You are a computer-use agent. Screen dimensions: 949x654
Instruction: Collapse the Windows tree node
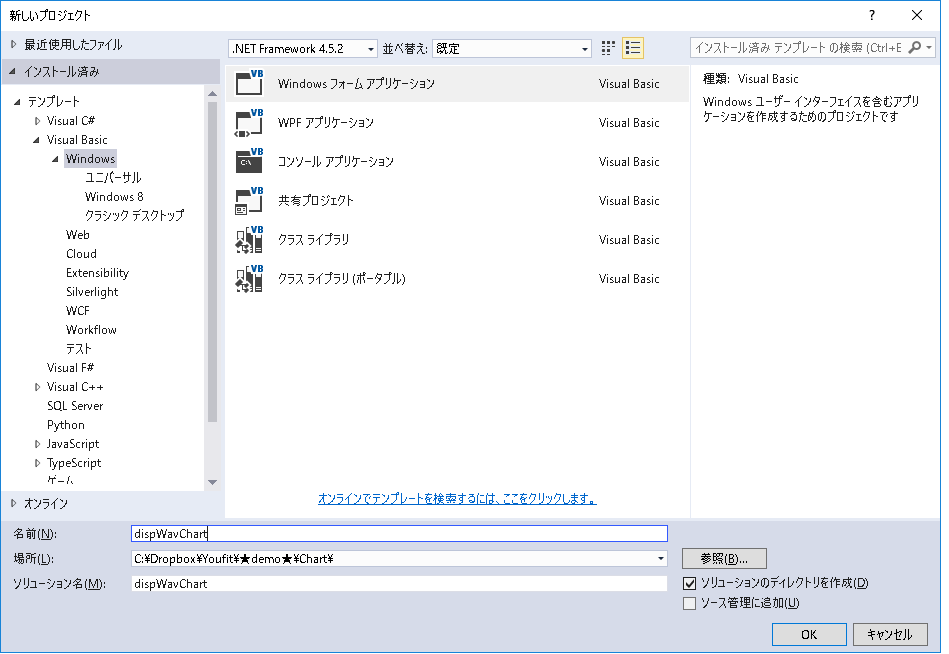[x=56, y=159]
